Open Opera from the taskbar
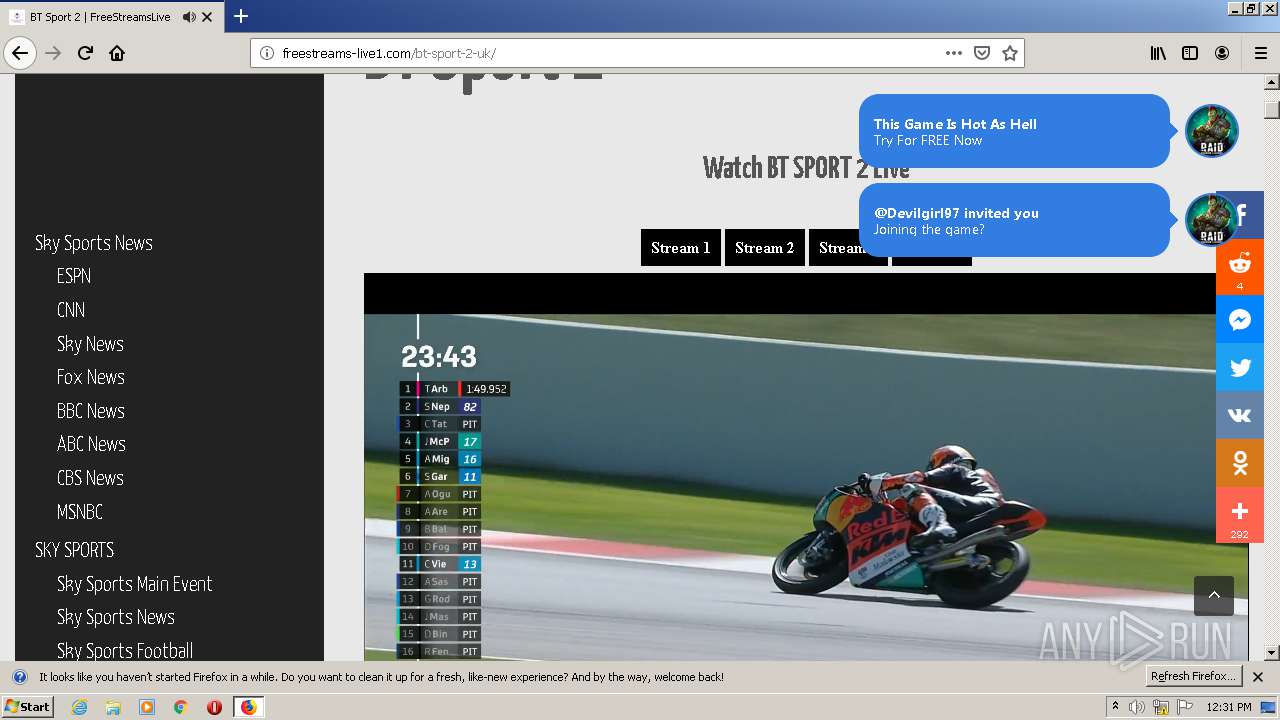 pos(214,707)
